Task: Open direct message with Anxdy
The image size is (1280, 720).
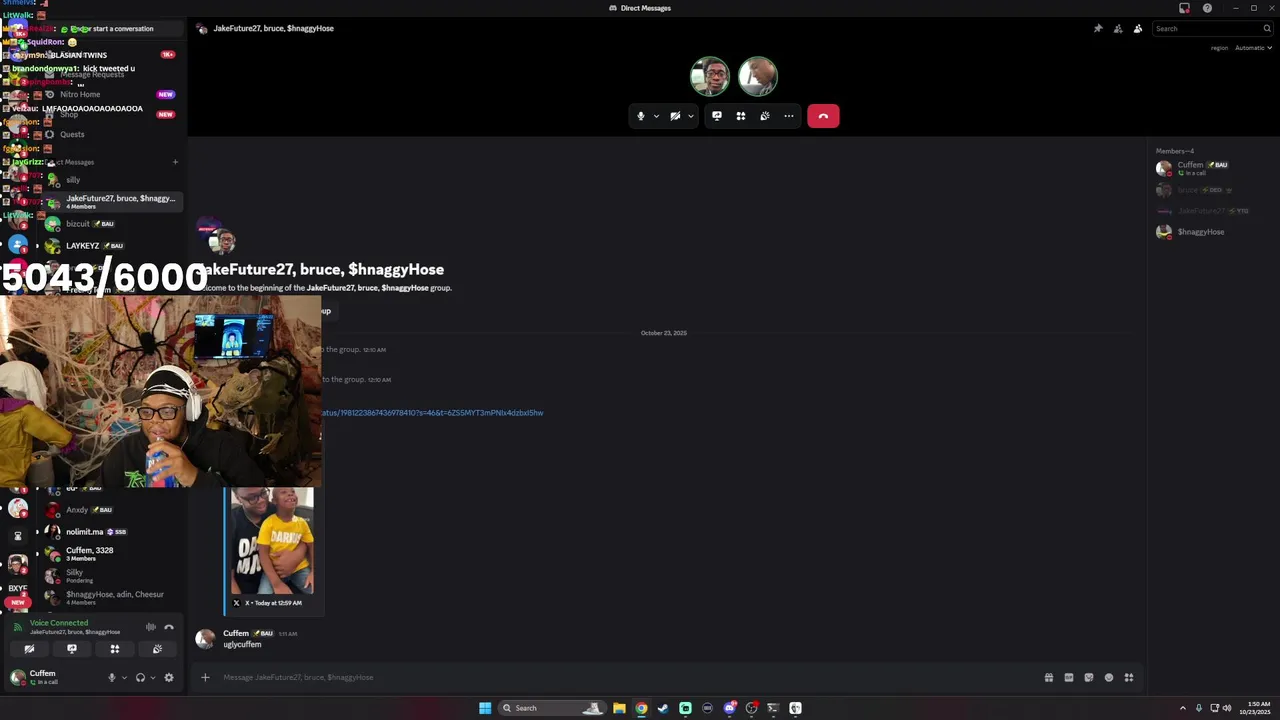Action: (112, 510)
